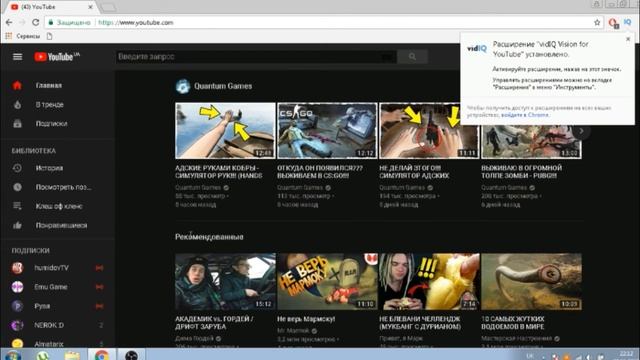Screen dimensions: 640x360
Task: Open the Не верь Мармоку thumbnail
Action: [327, 282]
